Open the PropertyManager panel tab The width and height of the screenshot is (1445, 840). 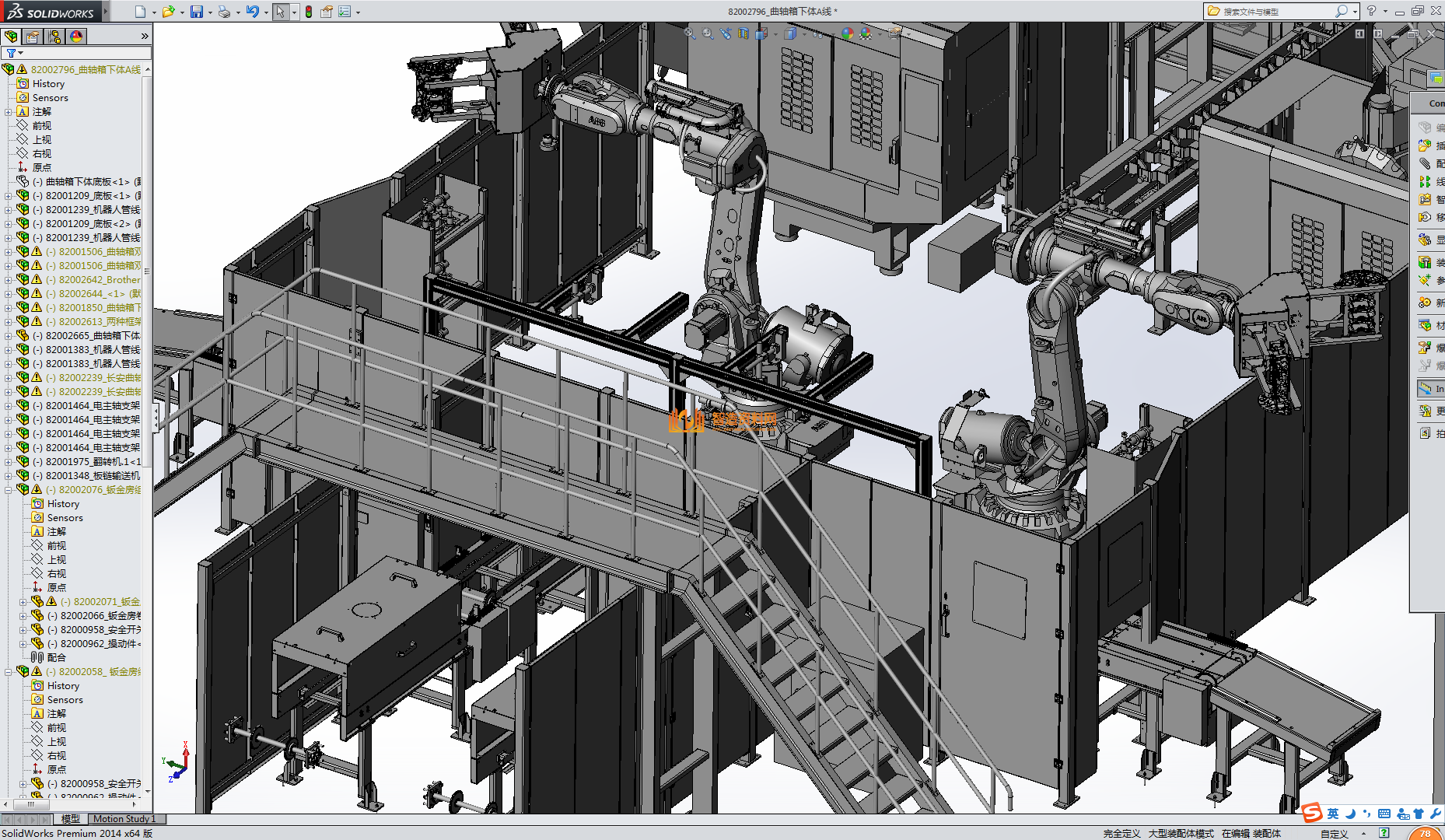(x=33, y=37)
